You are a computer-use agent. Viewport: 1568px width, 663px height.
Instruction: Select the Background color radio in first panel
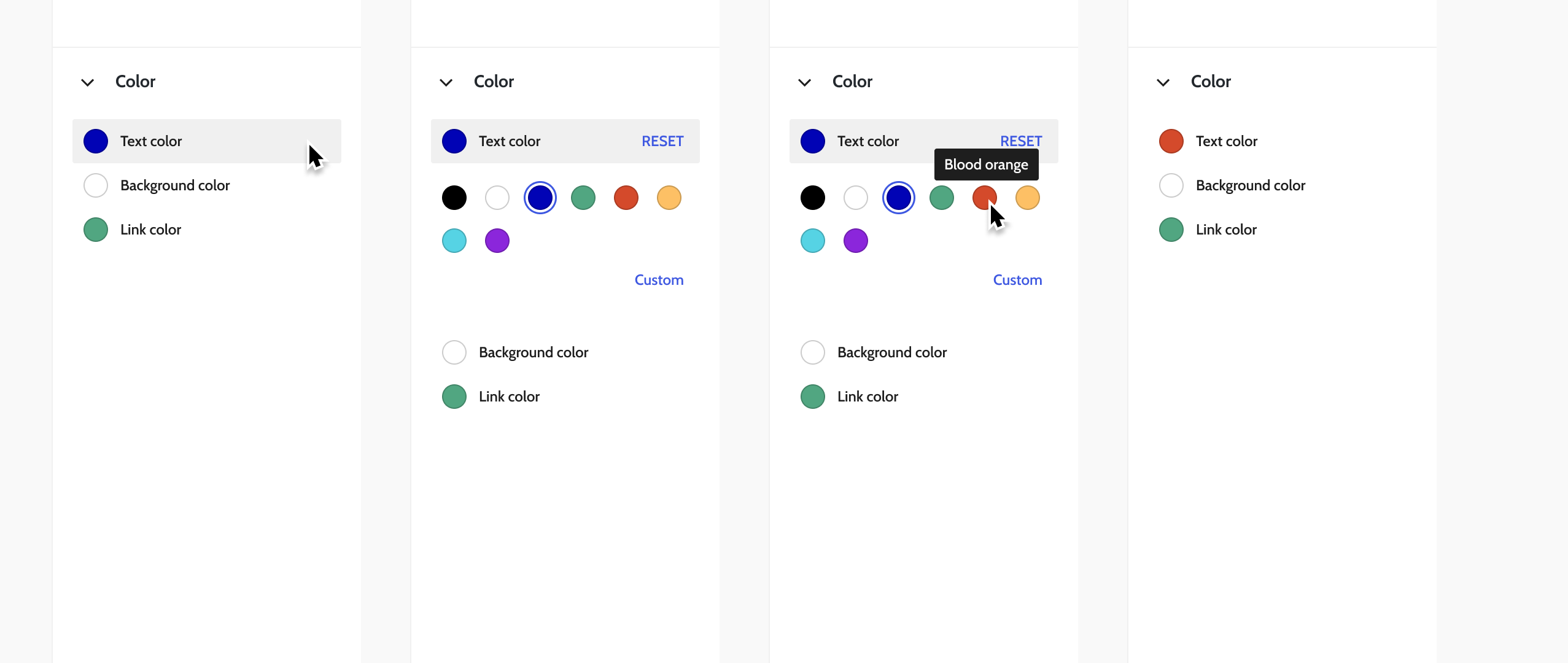(96, 185)
